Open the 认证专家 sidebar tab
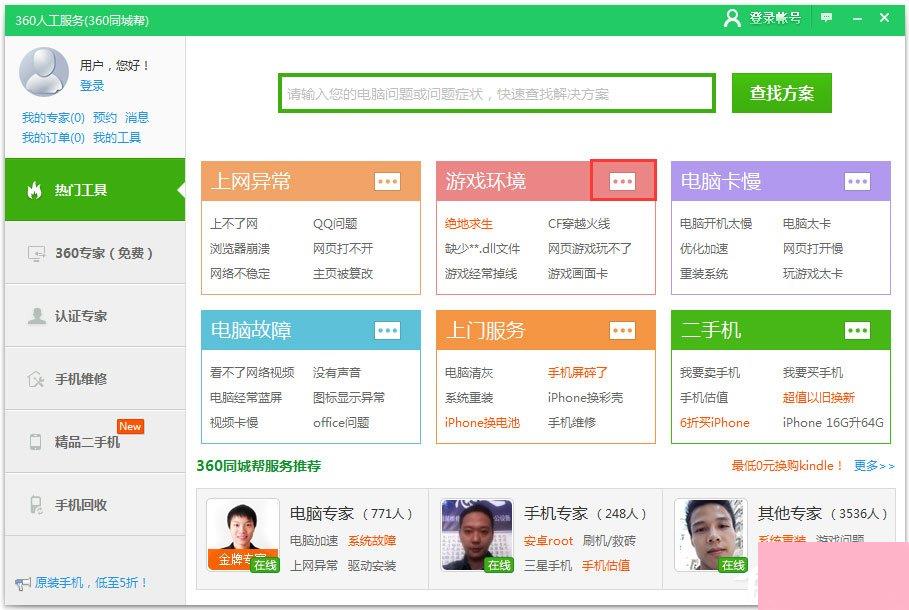The width and height of the screenshot is (909, 610). pyautogui.click(x=95, y=316)
